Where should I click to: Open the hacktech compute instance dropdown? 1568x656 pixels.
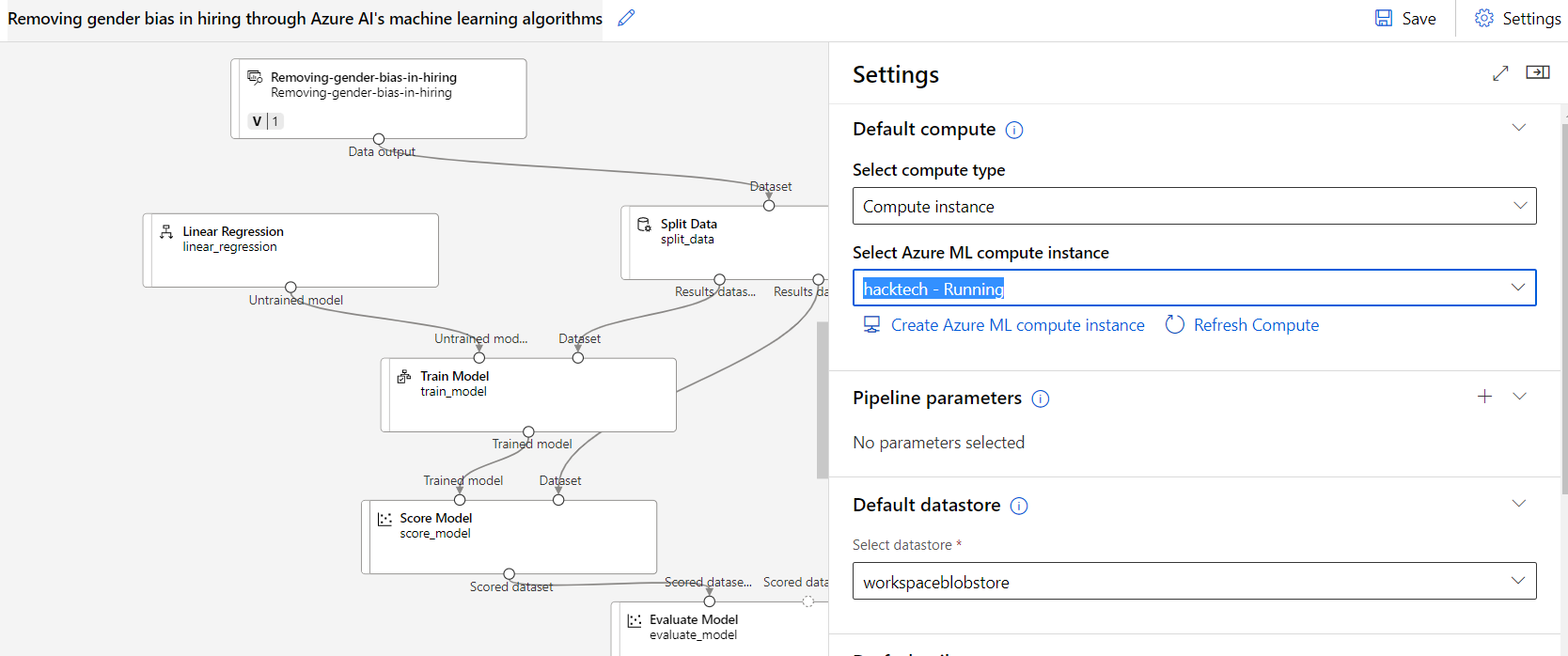click(x=1194, y=289)
